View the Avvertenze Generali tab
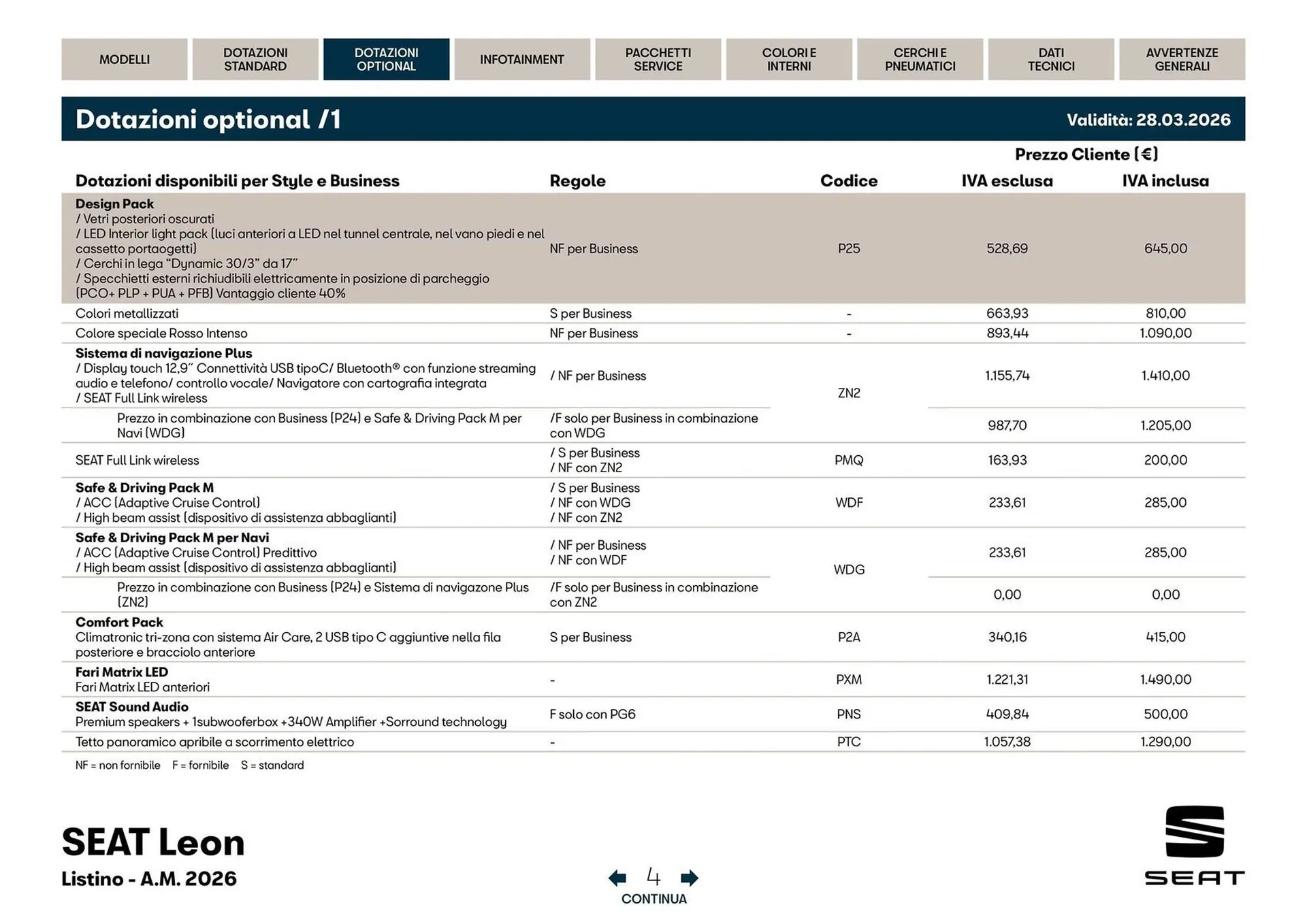The image size is (1307, 924). (x=1182, y=59)
